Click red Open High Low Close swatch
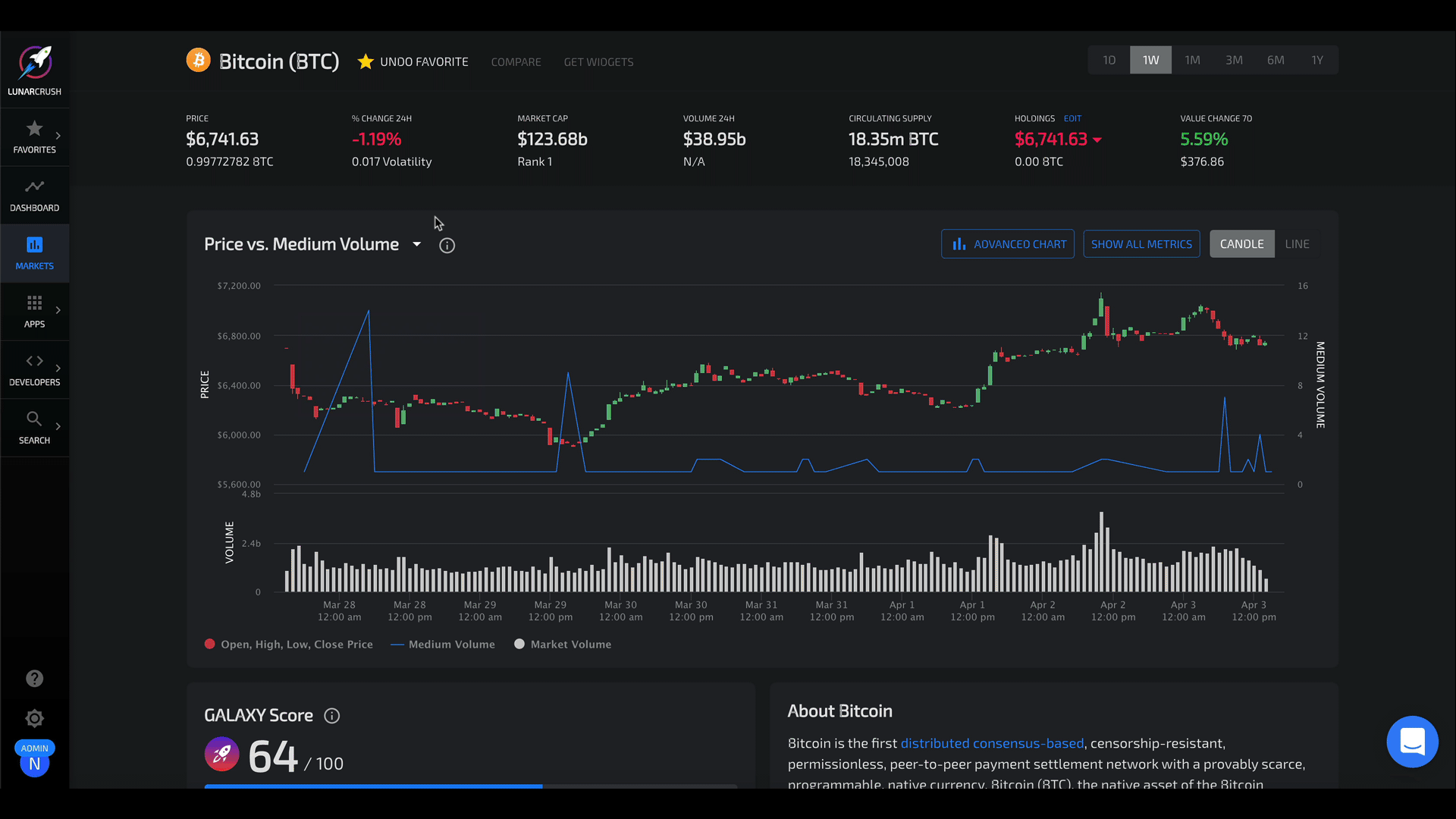Image resolution: width=1456 pixels, height=819 pixels. click(x=209, y=644)
